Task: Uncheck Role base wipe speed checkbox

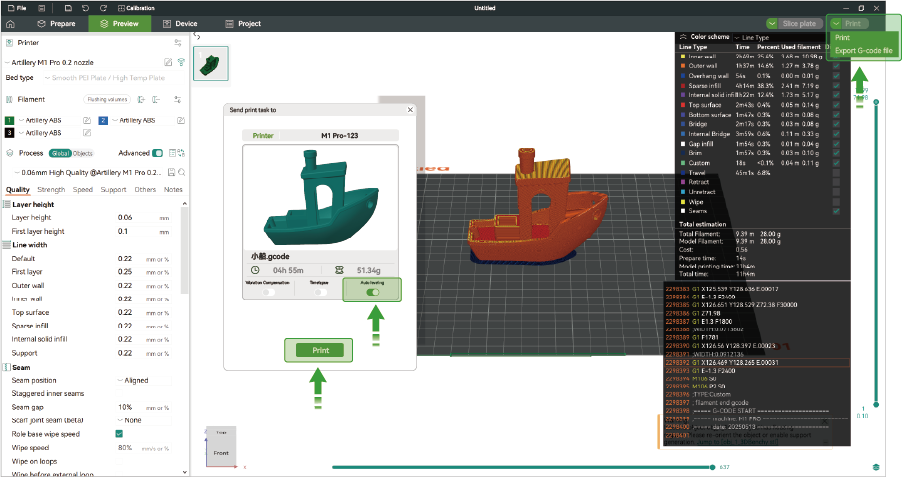Action: point(119,434)
